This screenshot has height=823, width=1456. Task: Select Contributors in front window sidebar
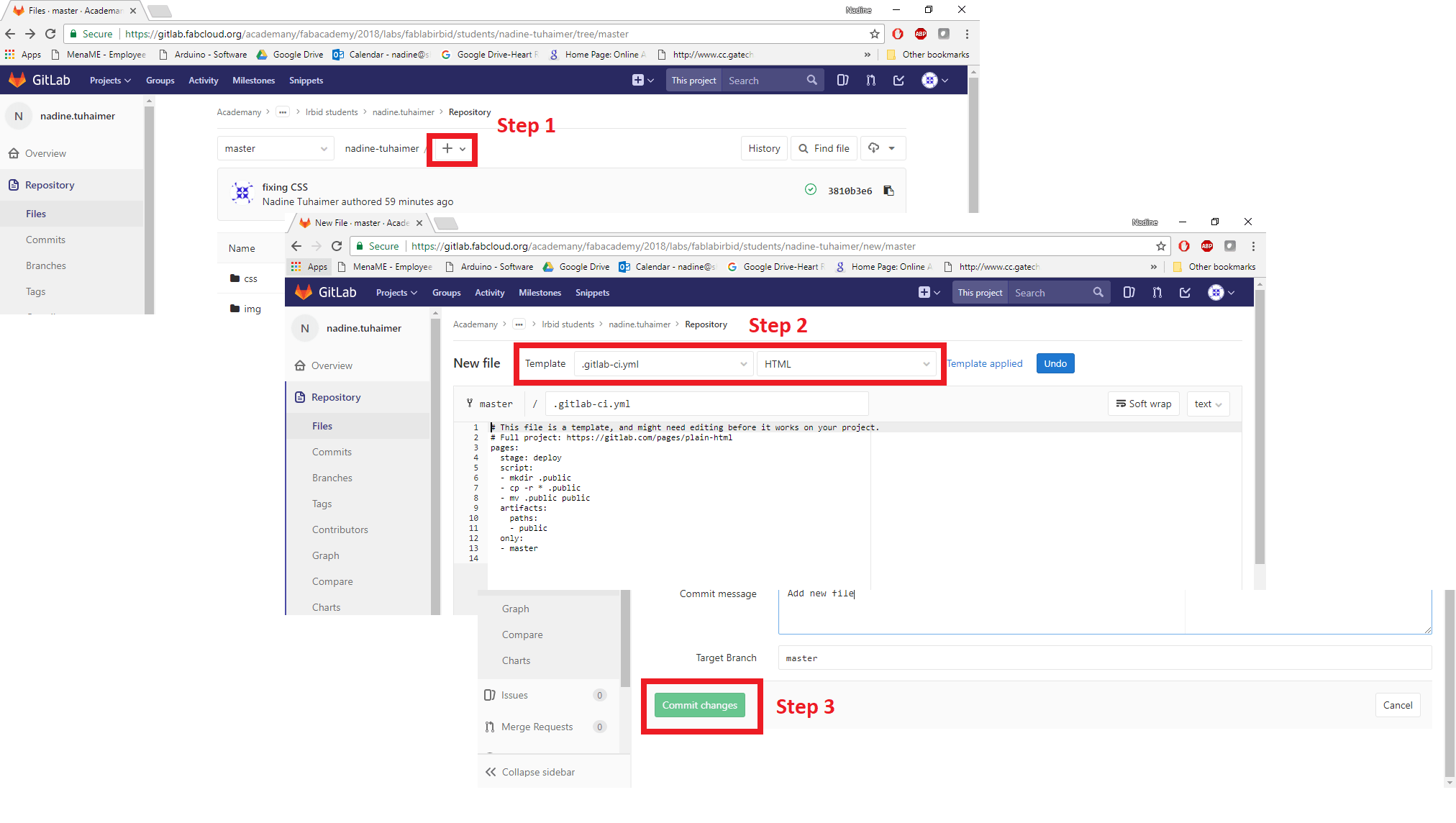click(340, 530)
